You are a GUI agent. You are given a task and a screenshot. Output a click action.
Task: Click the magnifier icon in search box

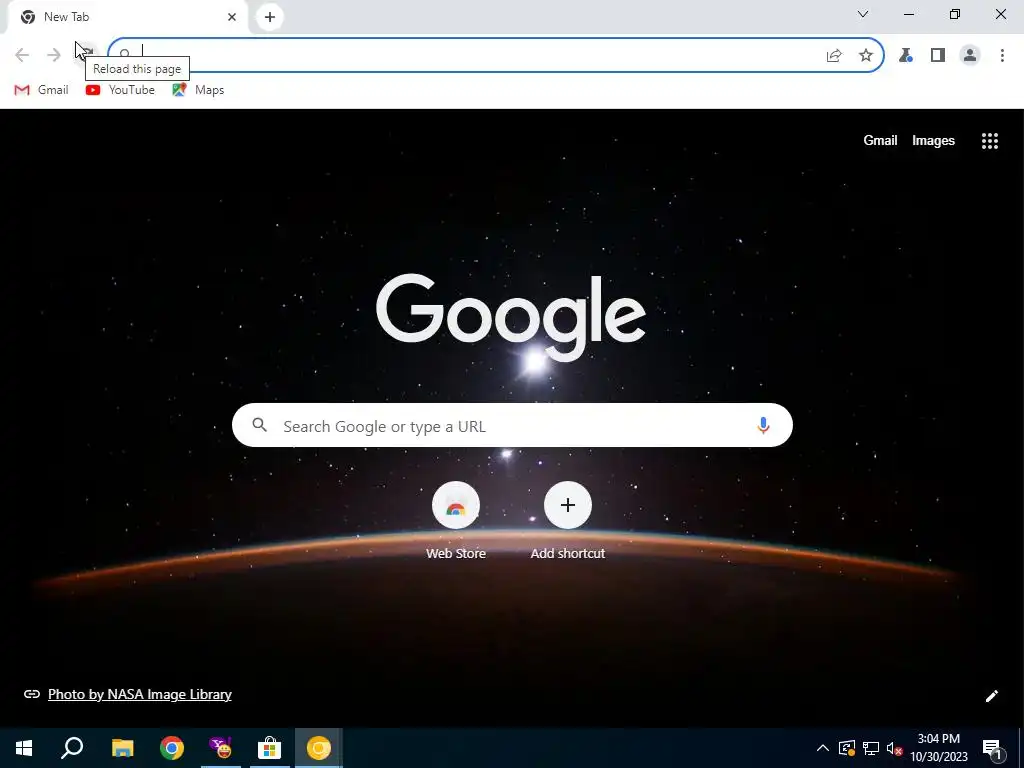tap(260, 426)
